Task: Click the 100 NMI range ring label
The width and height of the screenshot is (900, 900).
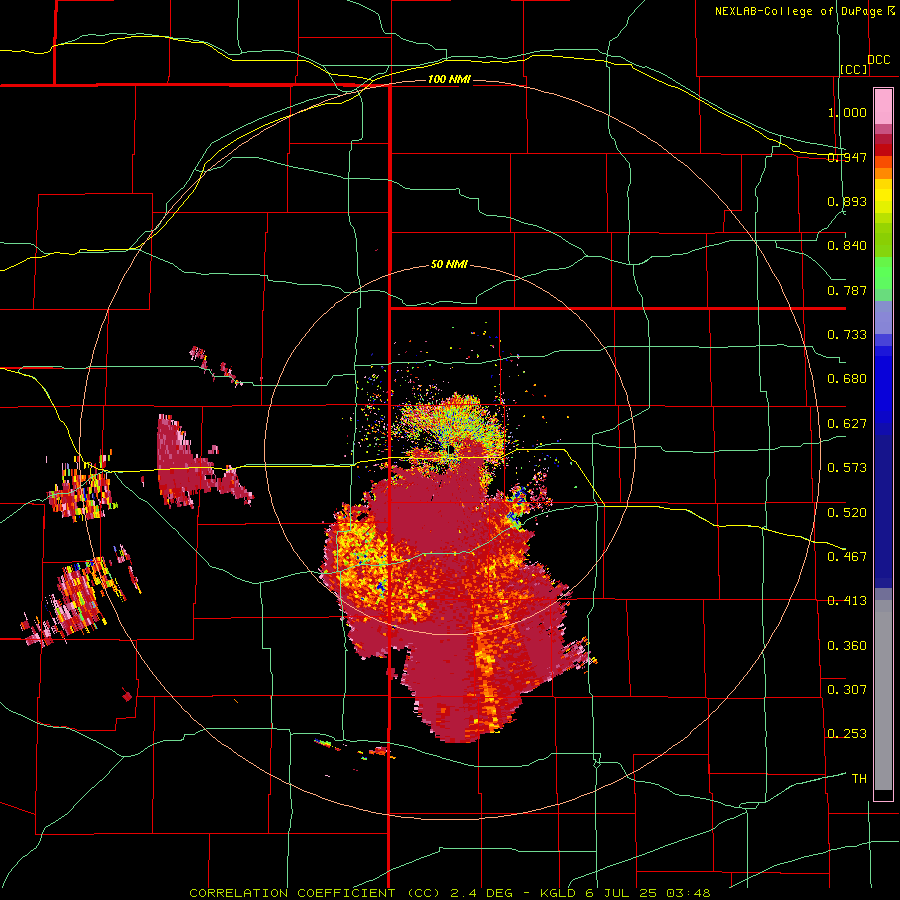Action: [449, 79]
